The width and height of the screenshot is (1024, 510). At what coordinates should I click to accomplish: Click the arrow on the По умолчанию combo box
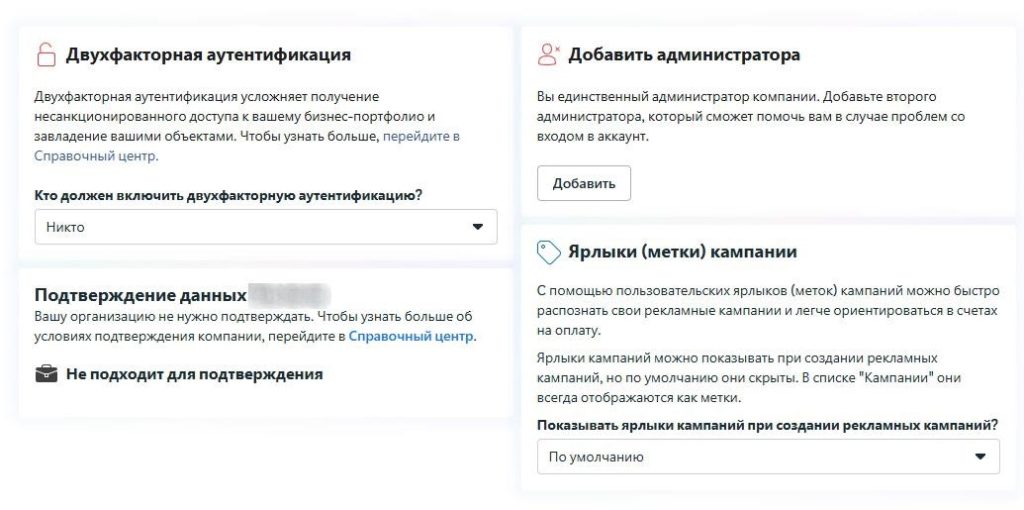[979, 457]
